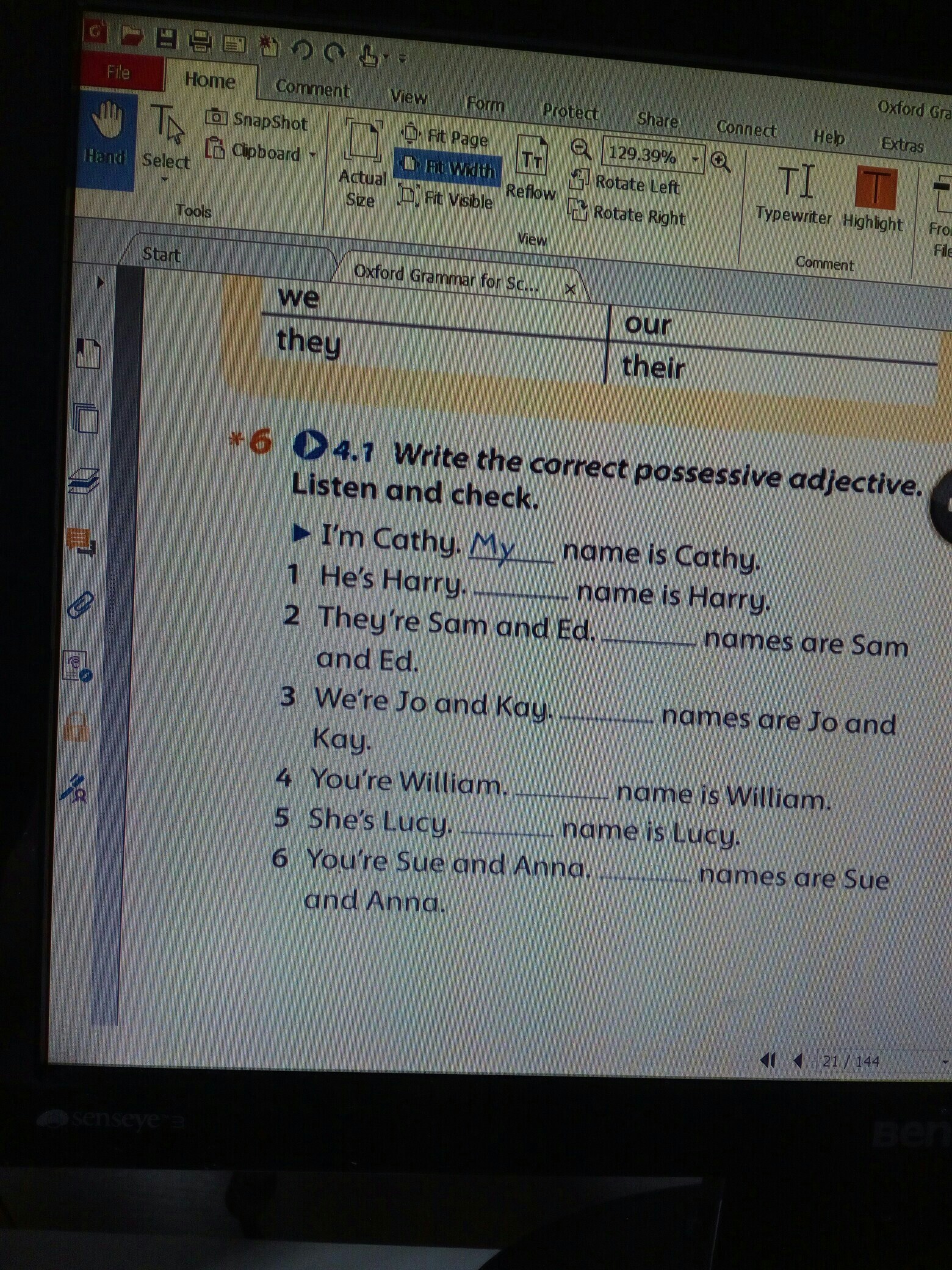Click the 129.39% zoom percentage field

point(646,155)
